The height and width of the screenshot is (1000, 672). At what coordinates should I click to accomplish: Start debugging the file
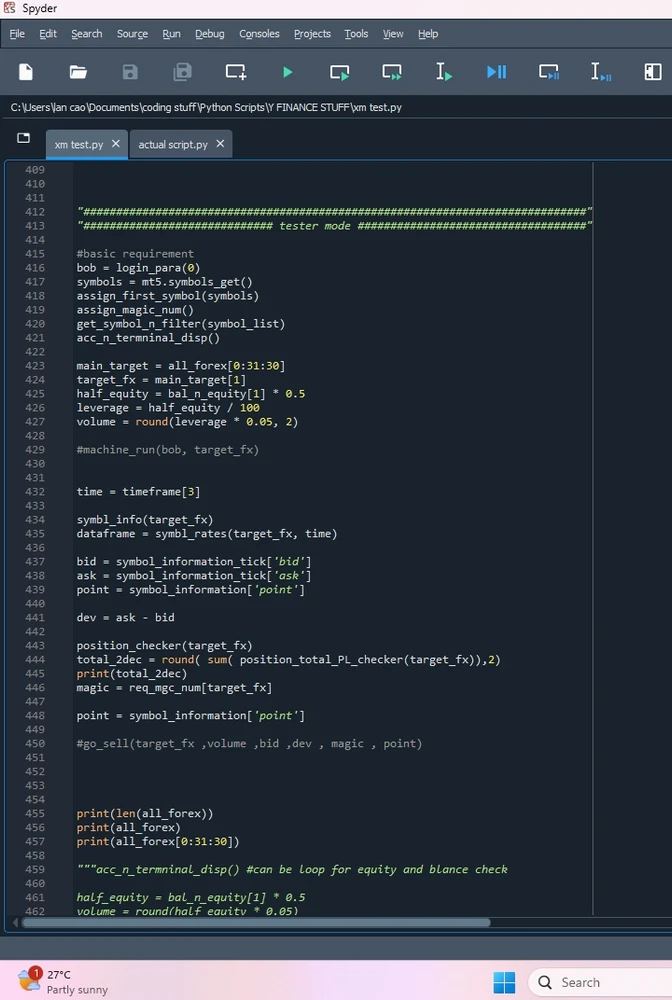tap(496, 72)
